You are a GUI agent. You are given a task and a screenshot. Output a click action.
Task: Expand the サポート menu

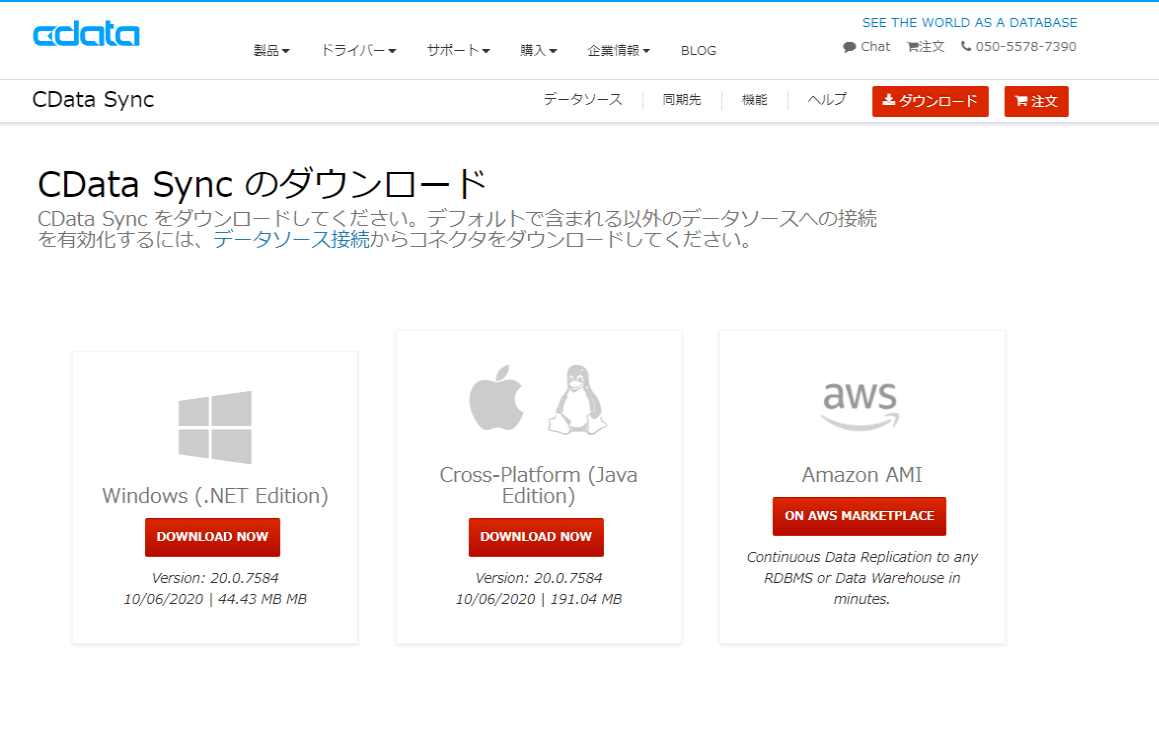[458, 50]
